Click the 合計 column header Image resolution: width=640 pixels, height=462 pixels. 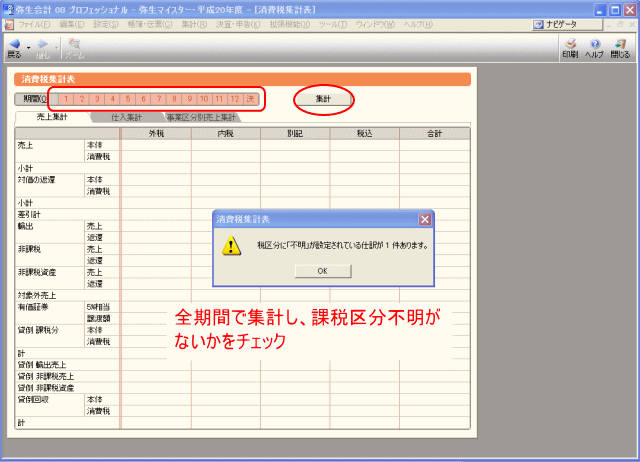pyautogui.click(x=434, y=133)
